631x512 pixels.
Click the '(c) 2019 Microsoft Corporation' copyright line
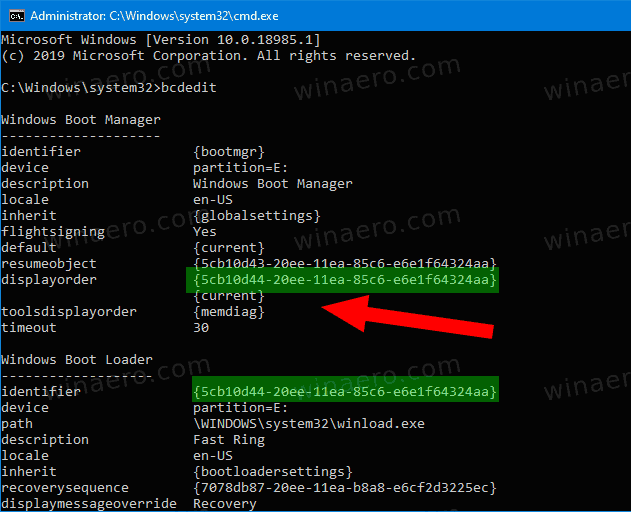pos(208,56)
